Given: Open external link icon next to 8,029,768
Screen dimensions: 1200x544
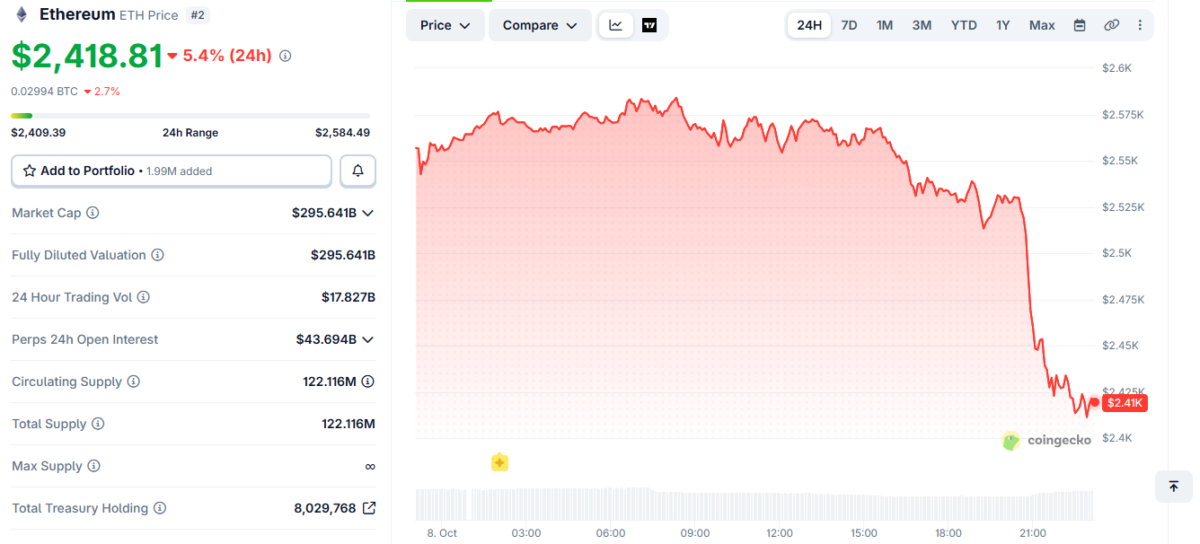Looking at the screenshot, I should [369, 508].
